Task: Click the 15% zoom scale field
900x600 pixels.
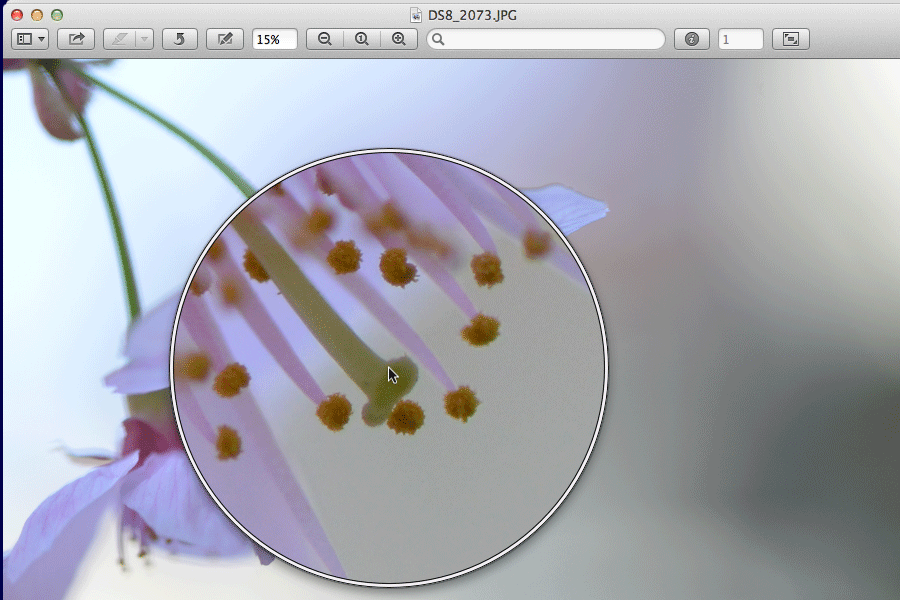Action: pos(275,39)
